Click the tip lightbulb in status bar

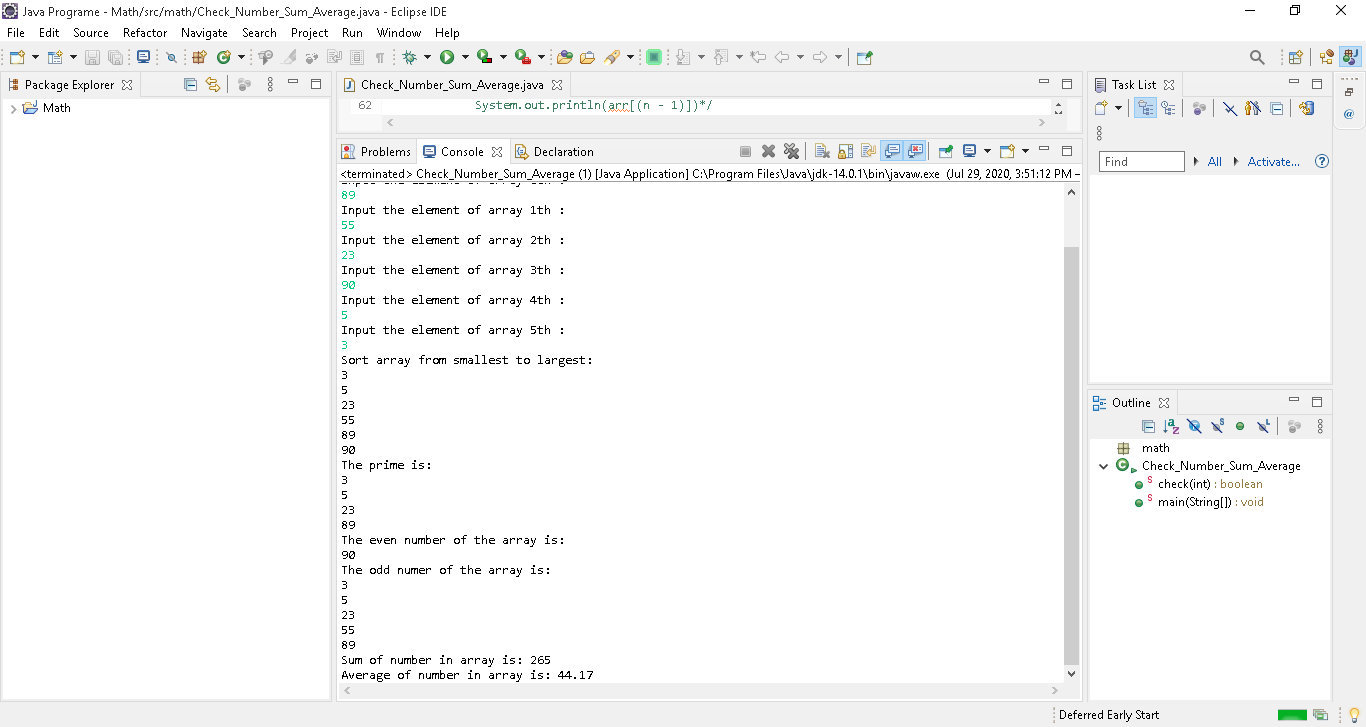pos(1354,714)
